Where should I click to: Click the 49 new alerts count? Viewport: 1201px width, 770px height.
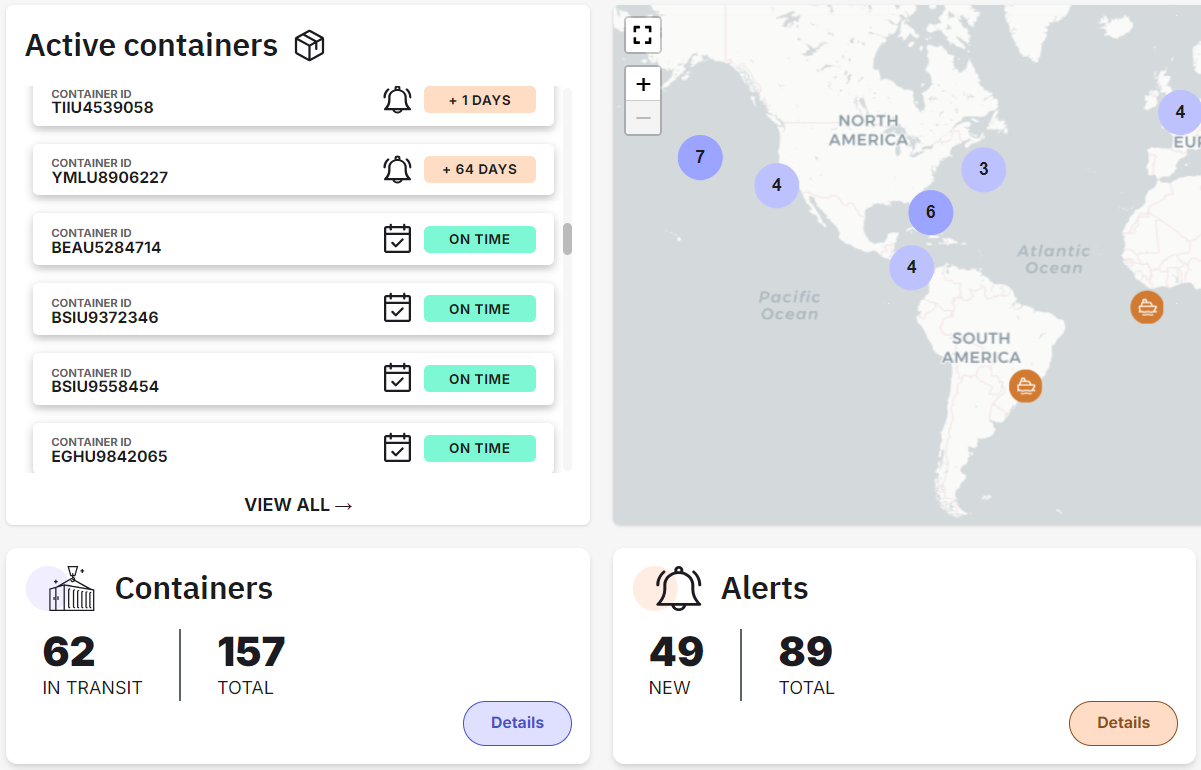pyautogui.click(x=677, y=652)
